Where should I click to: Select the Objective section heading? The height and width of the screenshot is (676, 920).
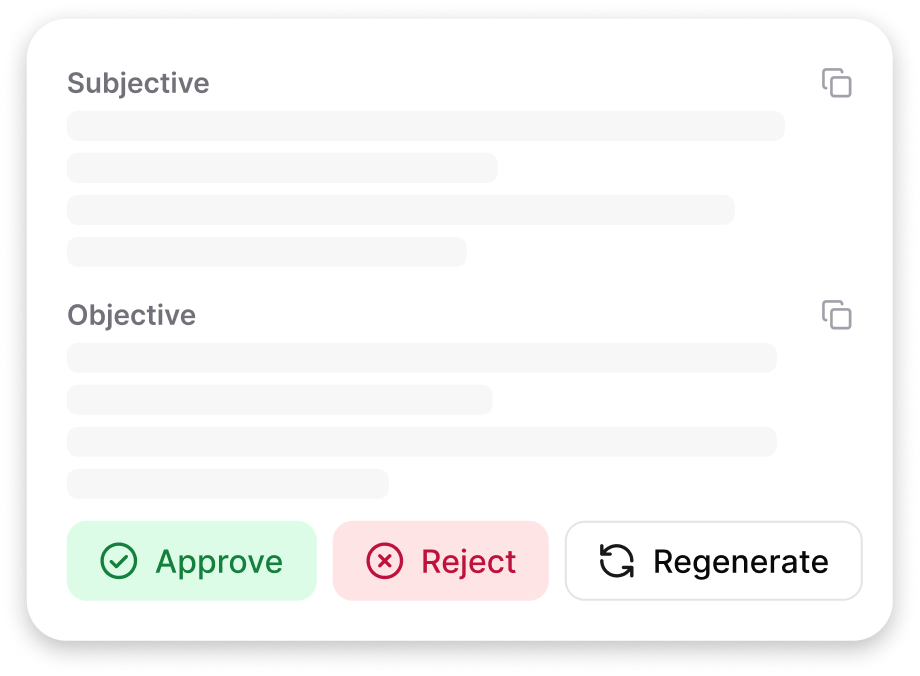[x=131, y=315]
